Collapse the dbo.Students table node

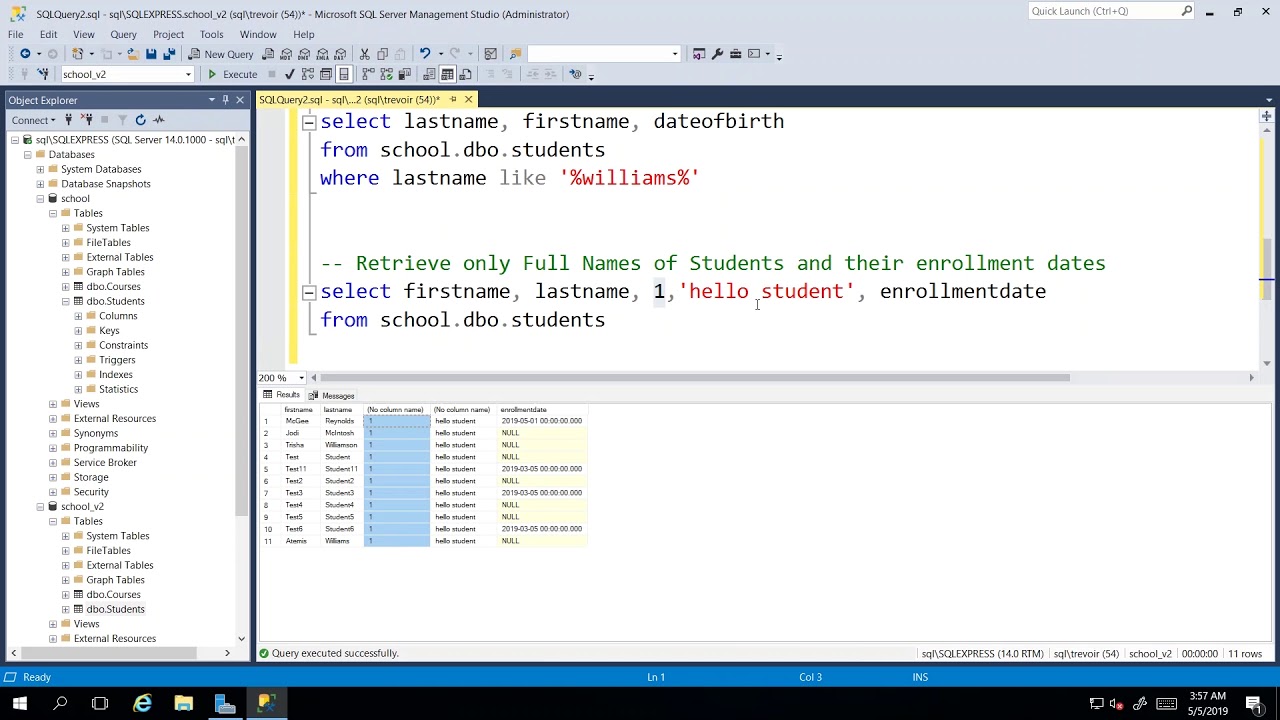(65, 301)
